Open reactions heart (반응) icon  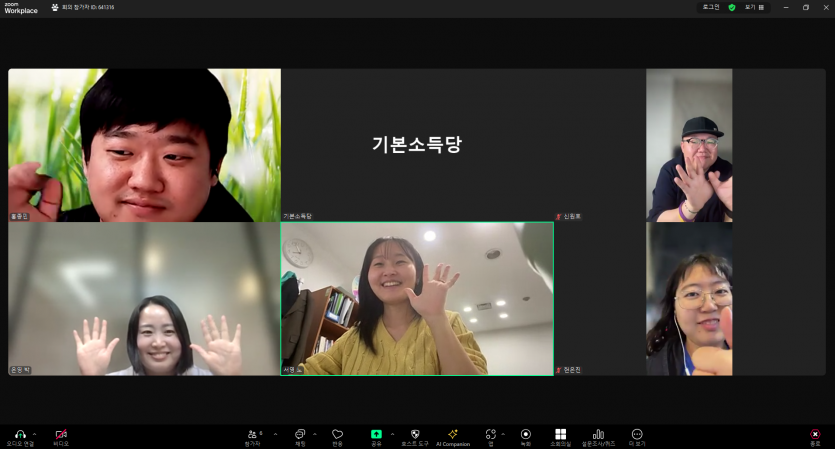tap(337, 434)
